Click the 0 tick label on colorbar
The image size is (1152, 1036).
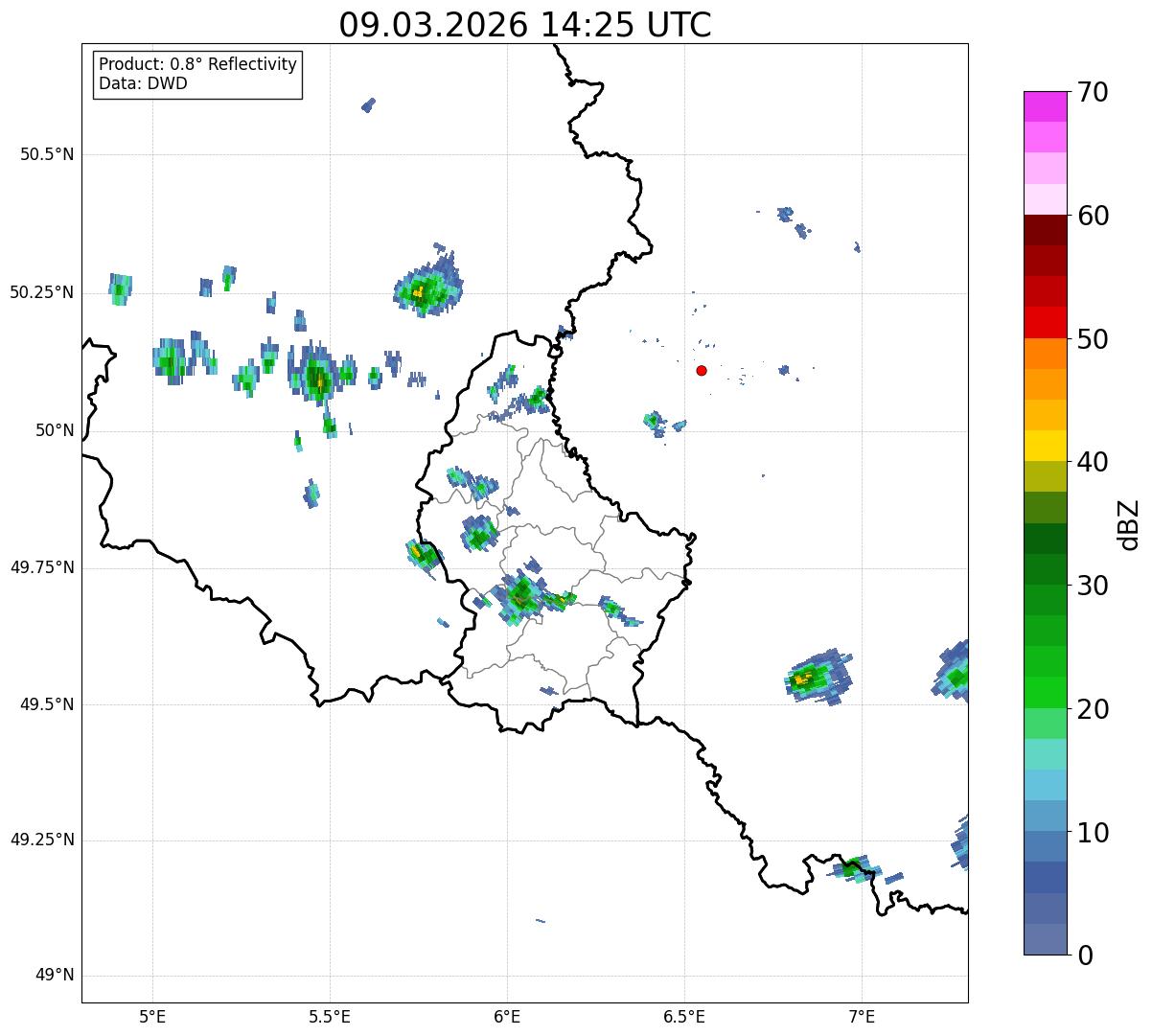click(x=1083, y=955)
